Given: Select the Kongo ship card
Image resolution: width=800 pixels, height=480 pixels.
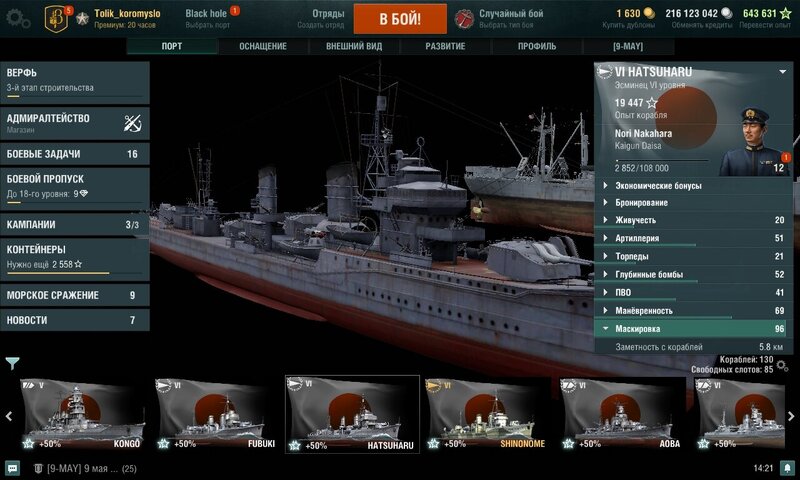Looking at the screenshot, I should point(82,414).
